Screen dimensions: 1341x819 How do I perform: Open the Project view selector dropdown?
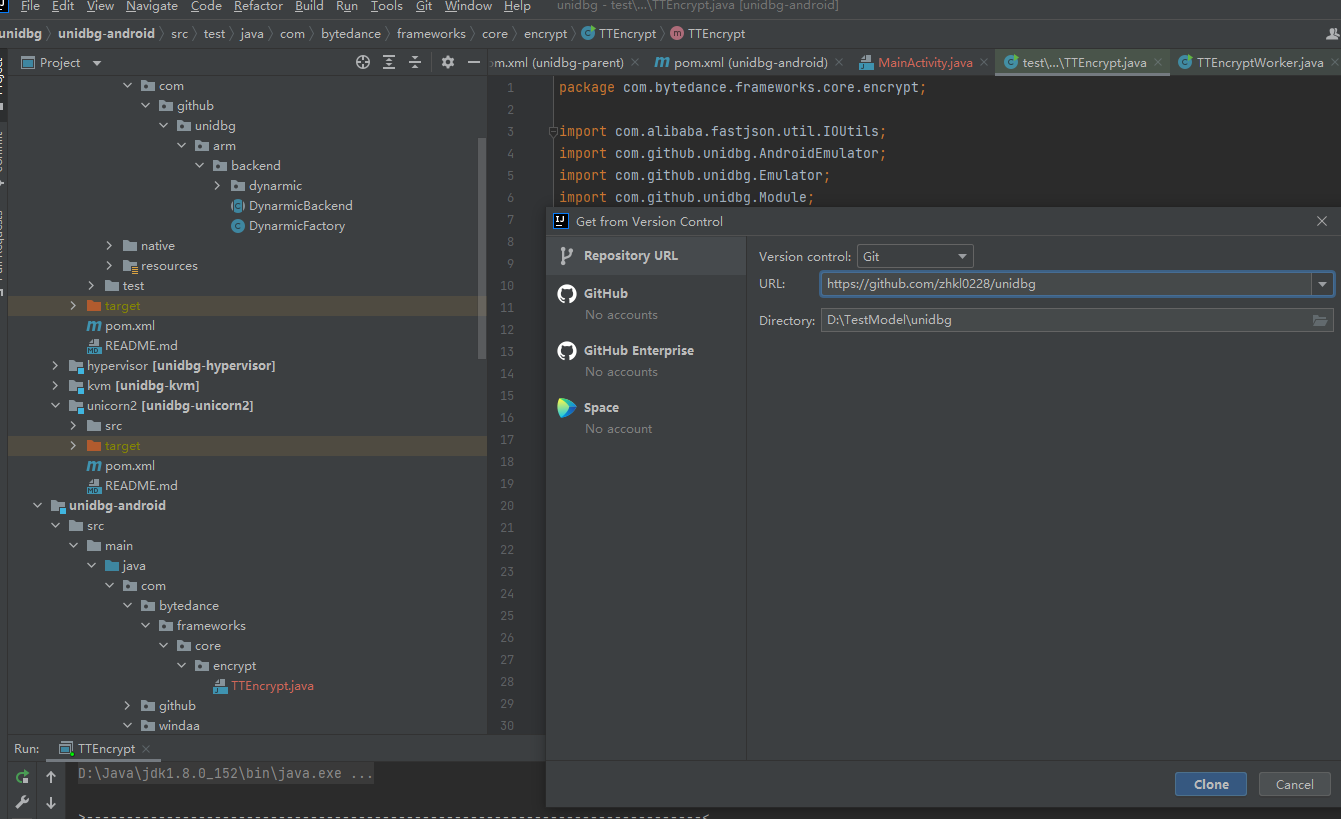click(97, 63)
